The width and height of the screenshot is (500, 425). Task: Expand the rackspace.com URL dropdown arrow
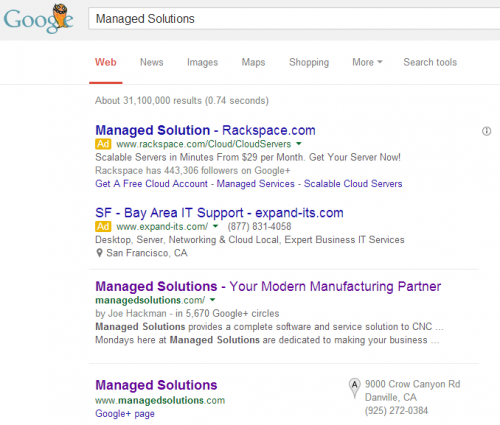299,144
